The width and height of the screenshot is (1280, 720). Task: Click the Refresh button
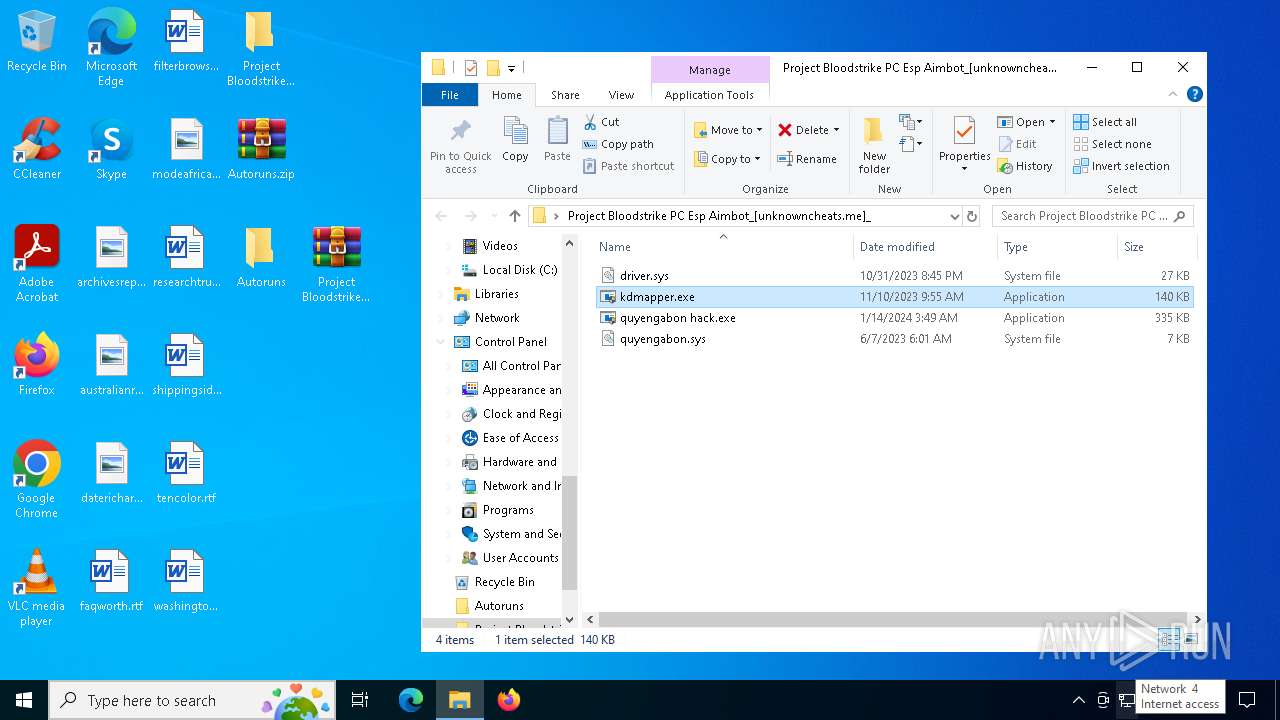pyautogui.click(x=972, y=216)
